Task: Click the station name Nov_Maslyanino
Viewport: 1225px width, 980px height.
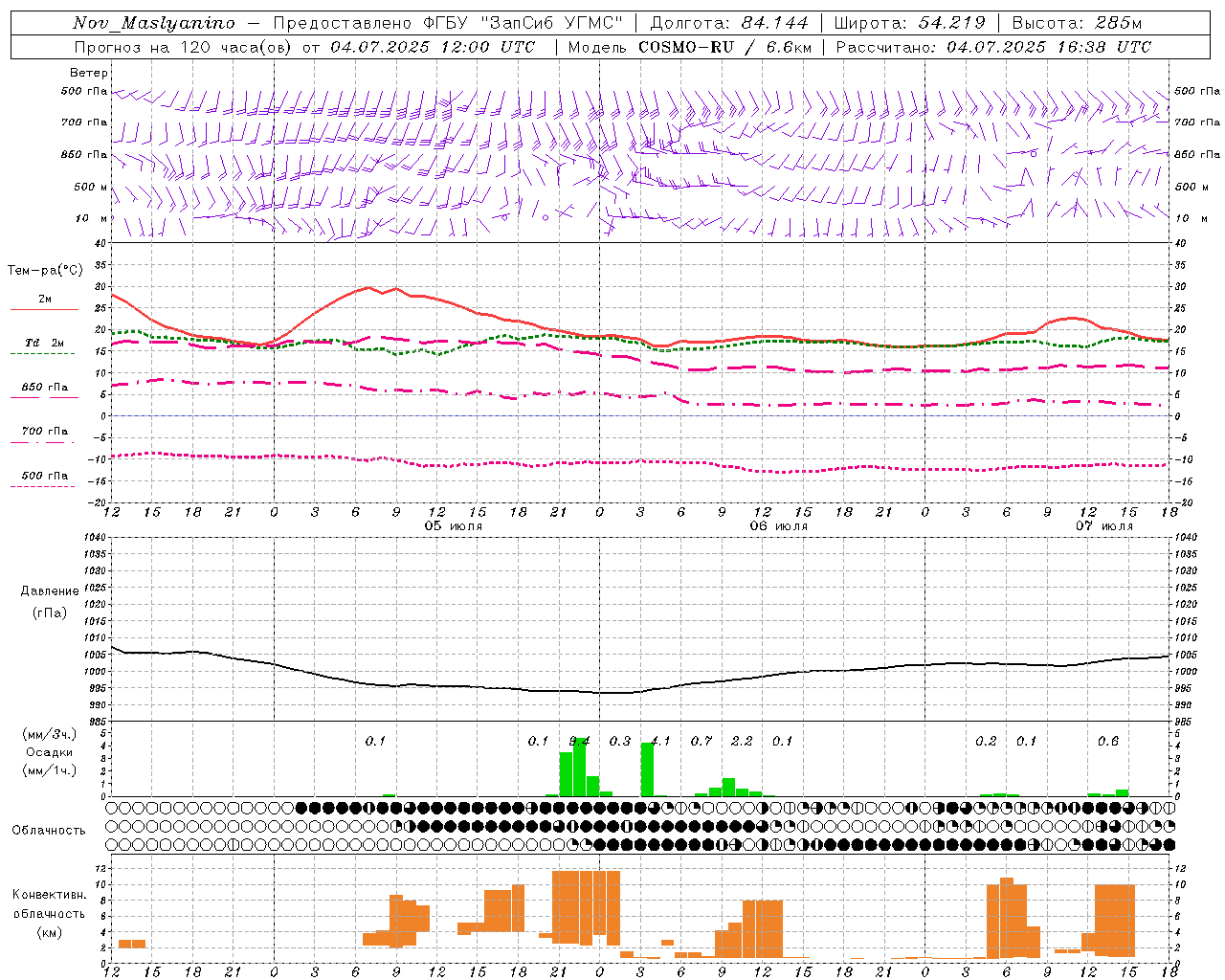Action: pos(154,23)
